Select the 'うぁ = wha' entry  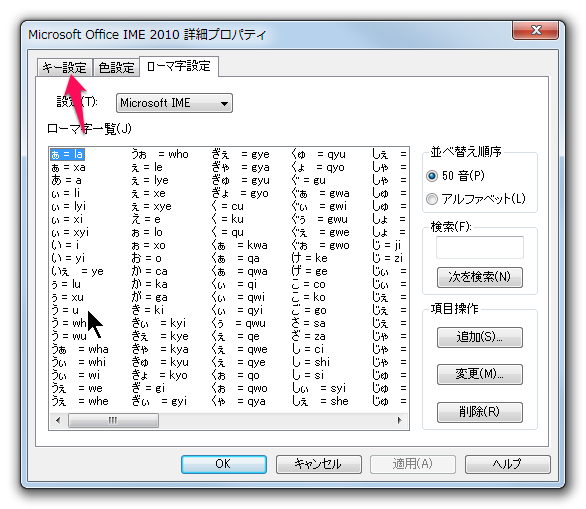(80, 349)
